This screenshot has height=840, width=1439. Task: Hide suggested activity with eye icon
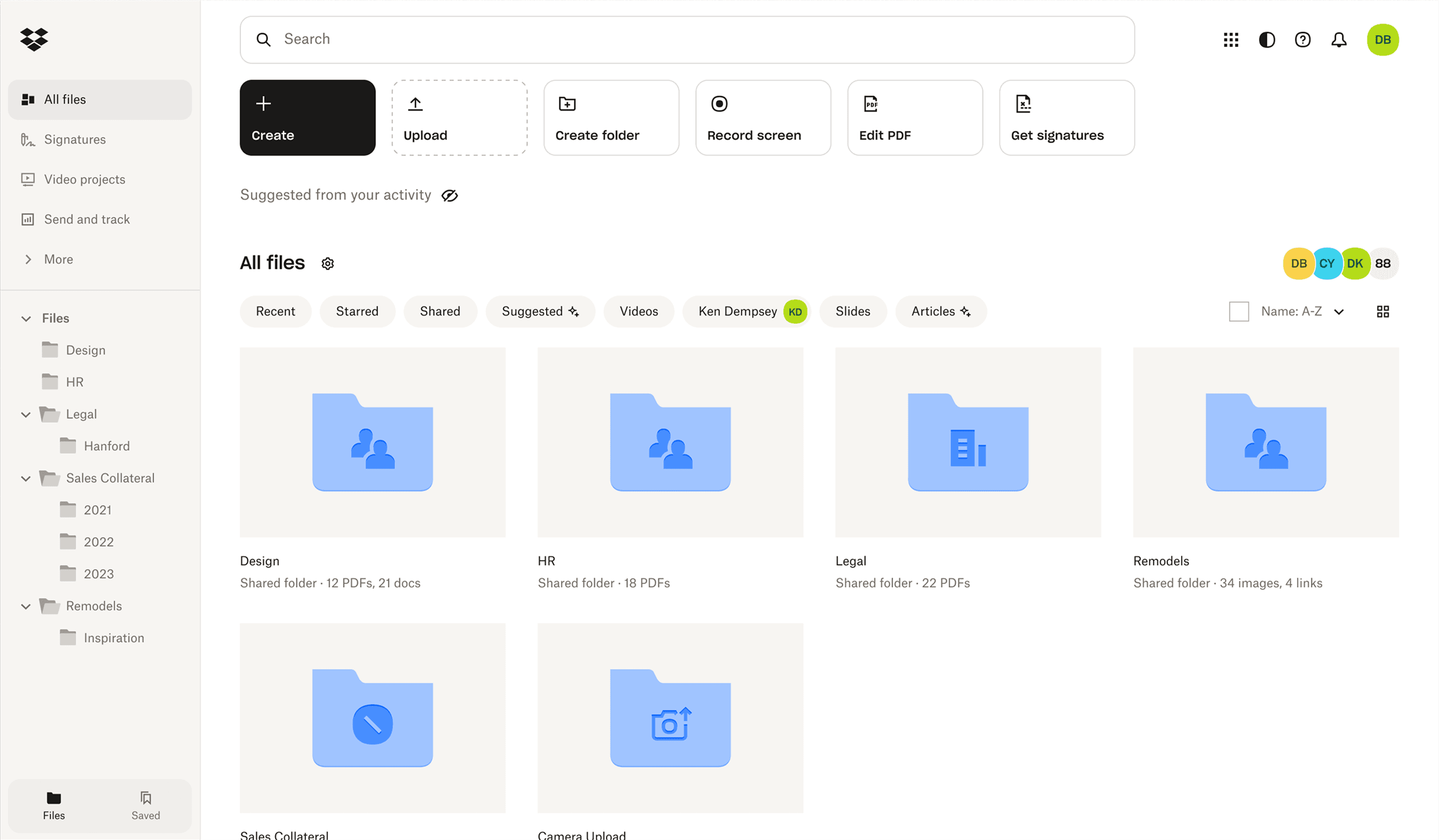pos(449,195)
